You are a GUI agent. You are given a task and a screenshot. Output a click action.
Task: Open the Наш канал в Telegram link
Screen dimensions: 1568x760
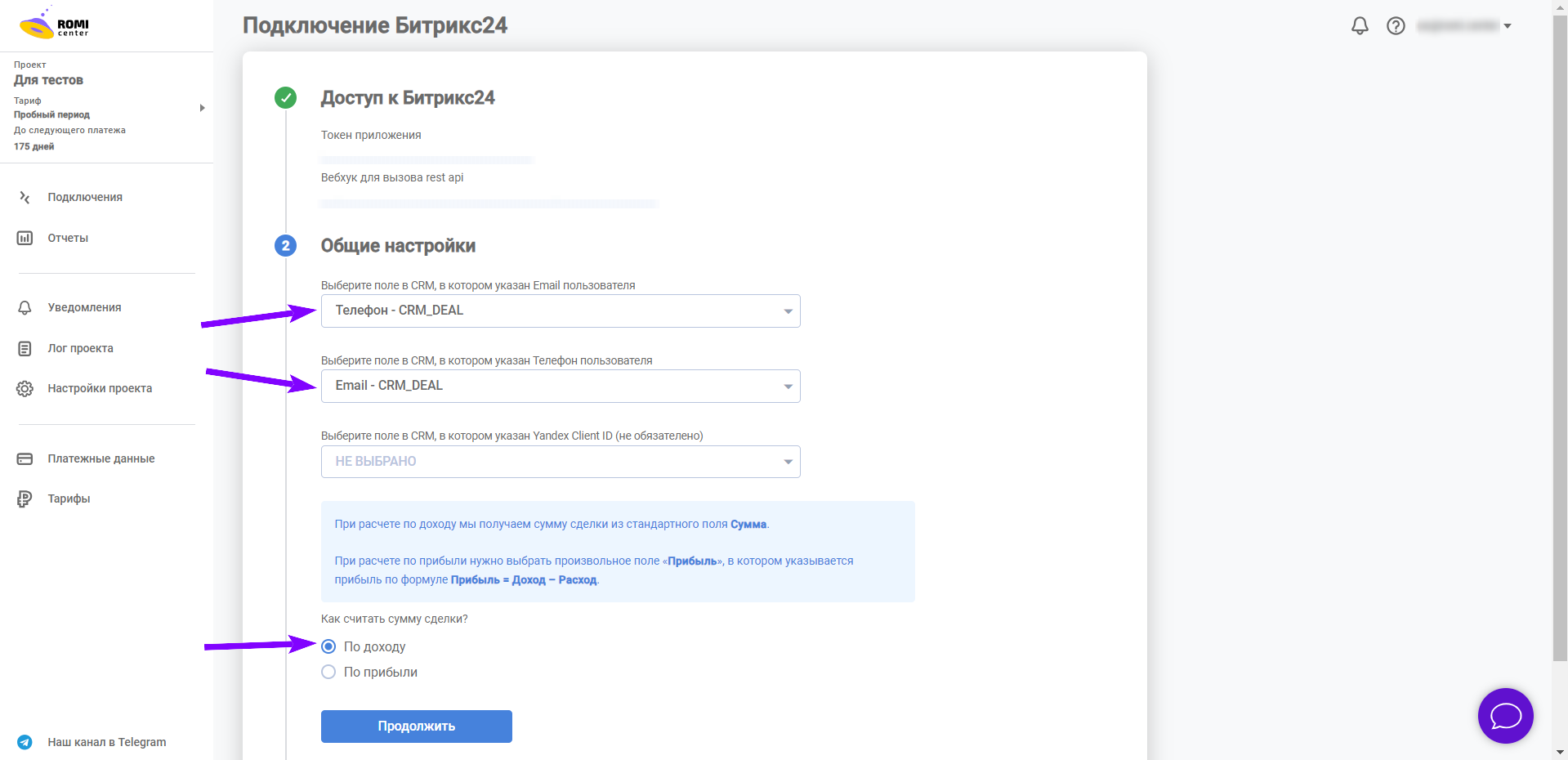107,742
